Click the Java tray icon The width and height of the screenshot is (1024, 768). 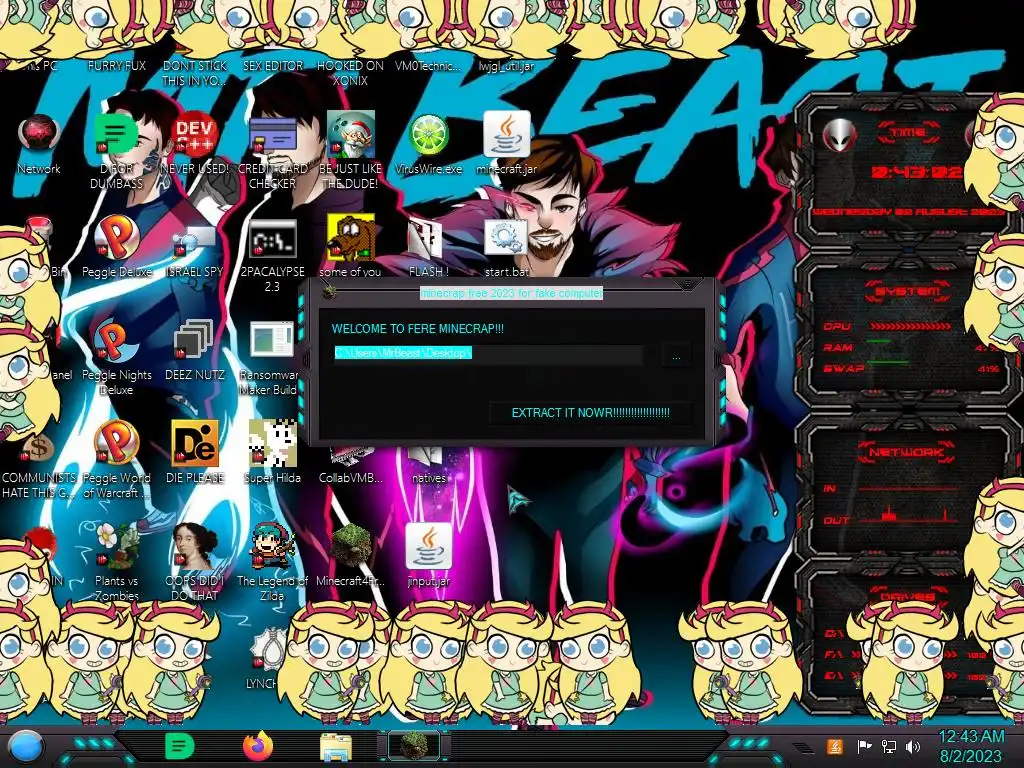[x=835, y=746]
